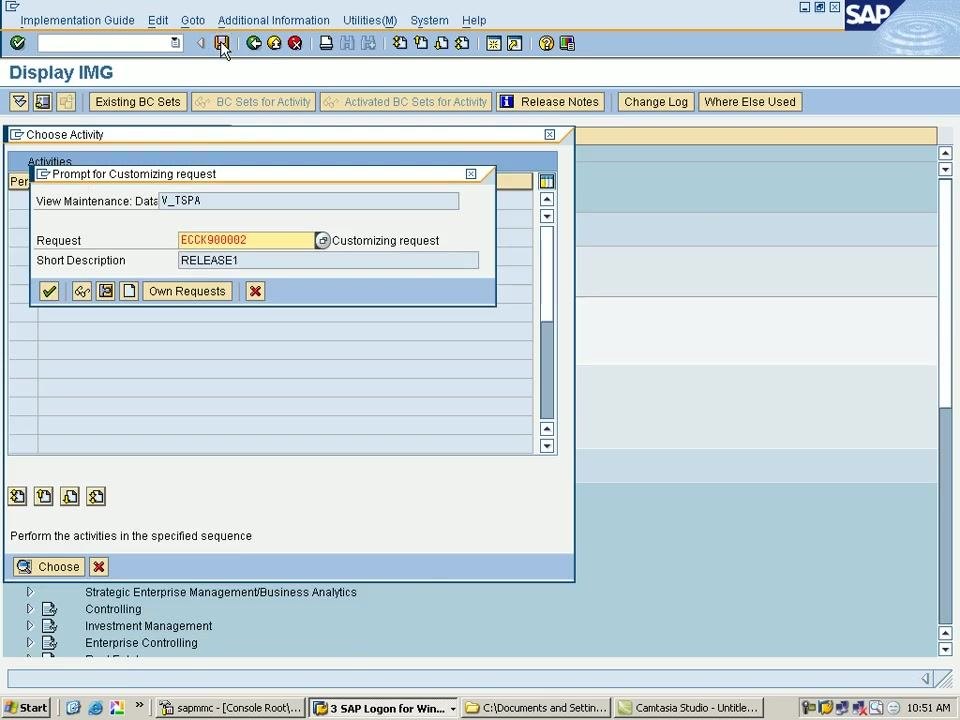This screenshot has height=720, width=960.
Task: Click the green Back arrow icon
Action: pyautogui.click(x=253, y=43)
